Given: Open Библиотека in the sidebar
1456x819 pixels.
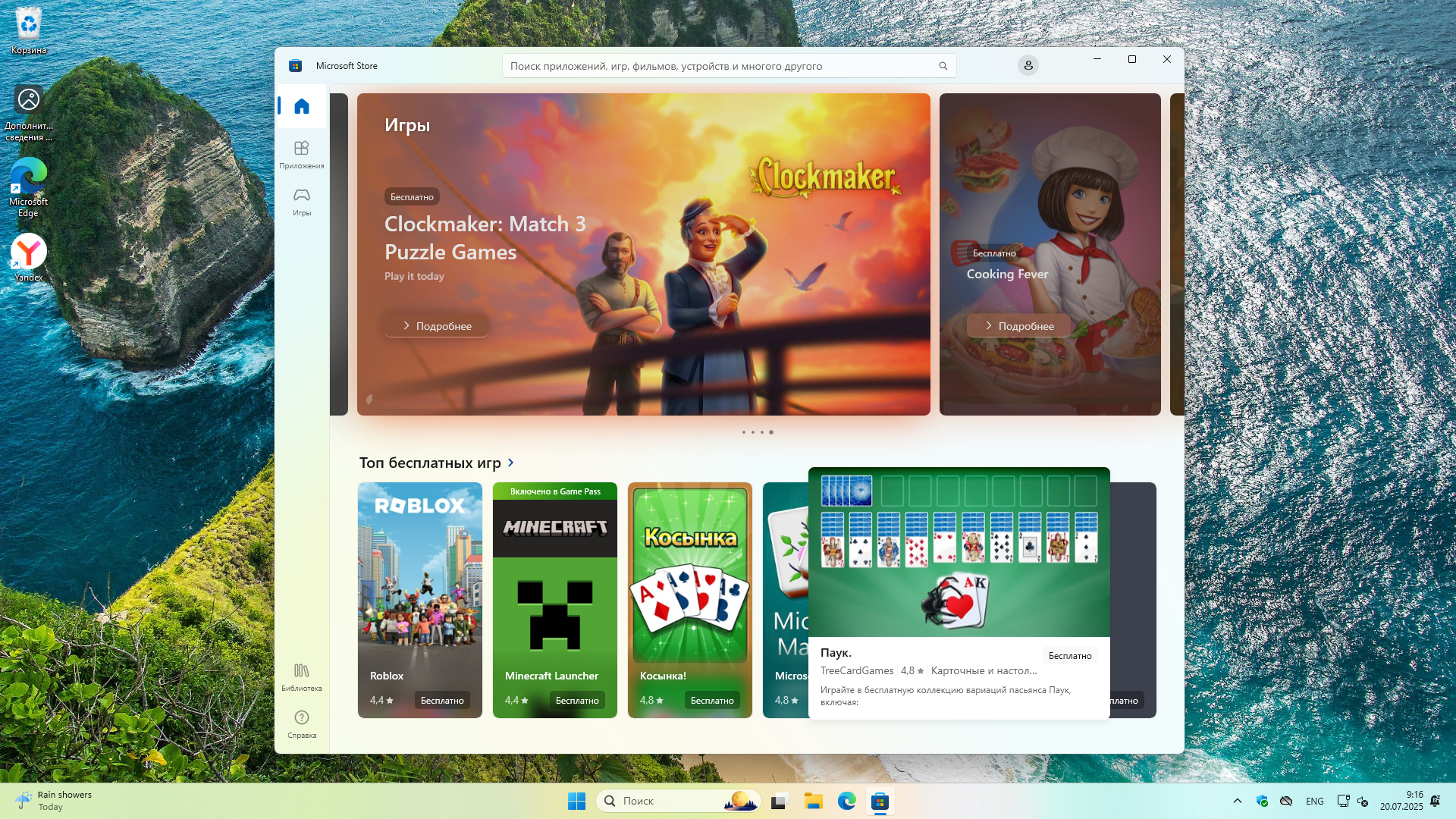Looking at the screenshot, I should (302, 676).
